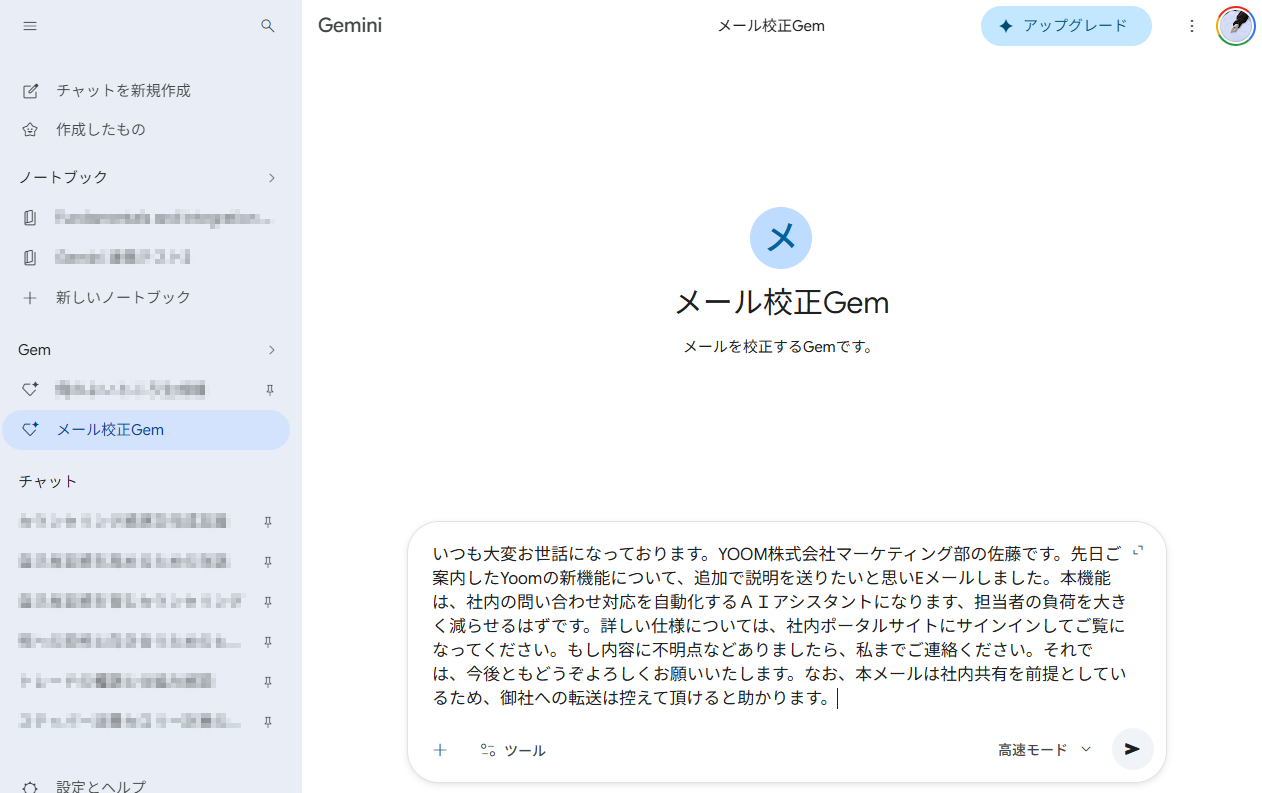
Task: Click the pencil icon next to チャットを新規作成
Action: (x=30, y=91)
